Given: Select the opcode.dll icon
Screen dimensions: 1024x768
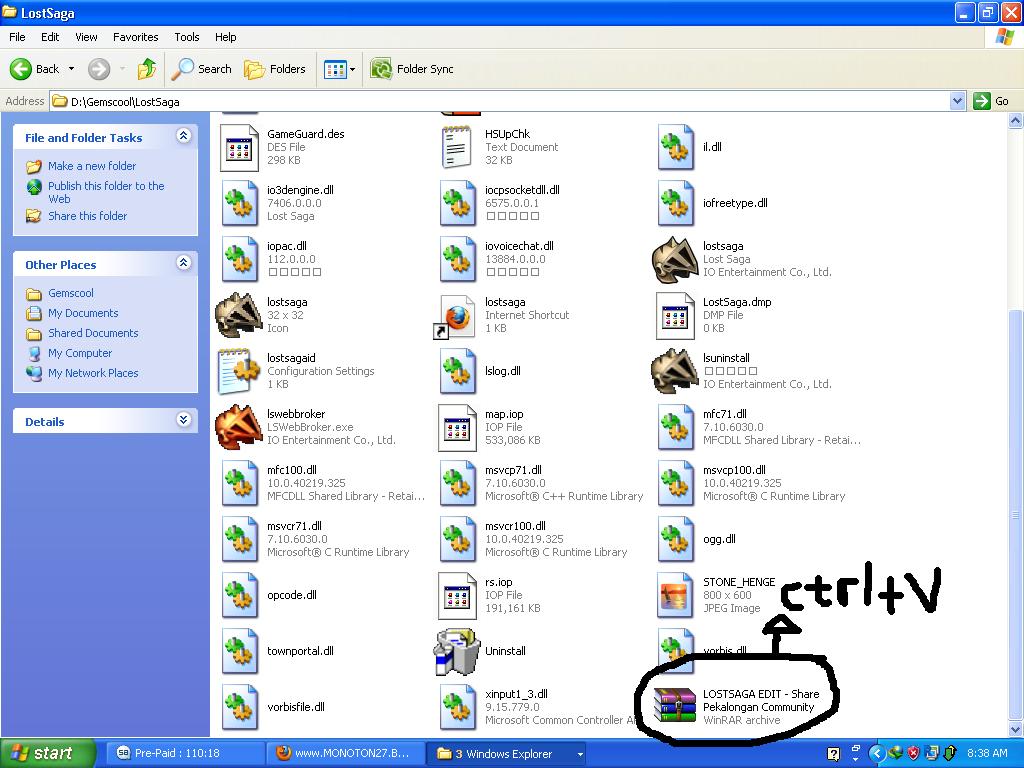Looking at the screenshot, I should point(240,596).
